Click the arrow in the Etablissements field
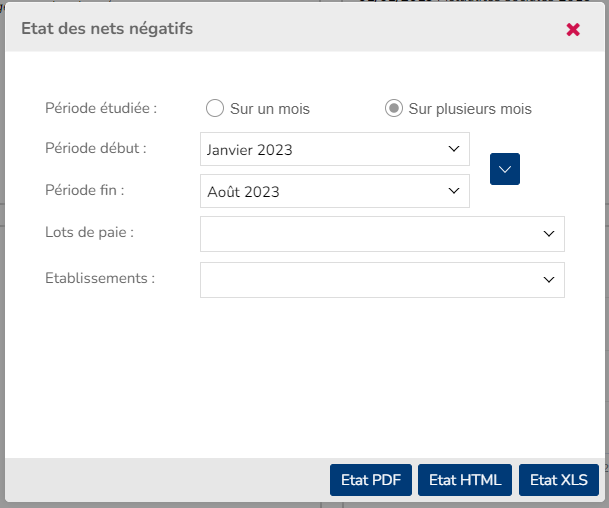 (548, 280)
